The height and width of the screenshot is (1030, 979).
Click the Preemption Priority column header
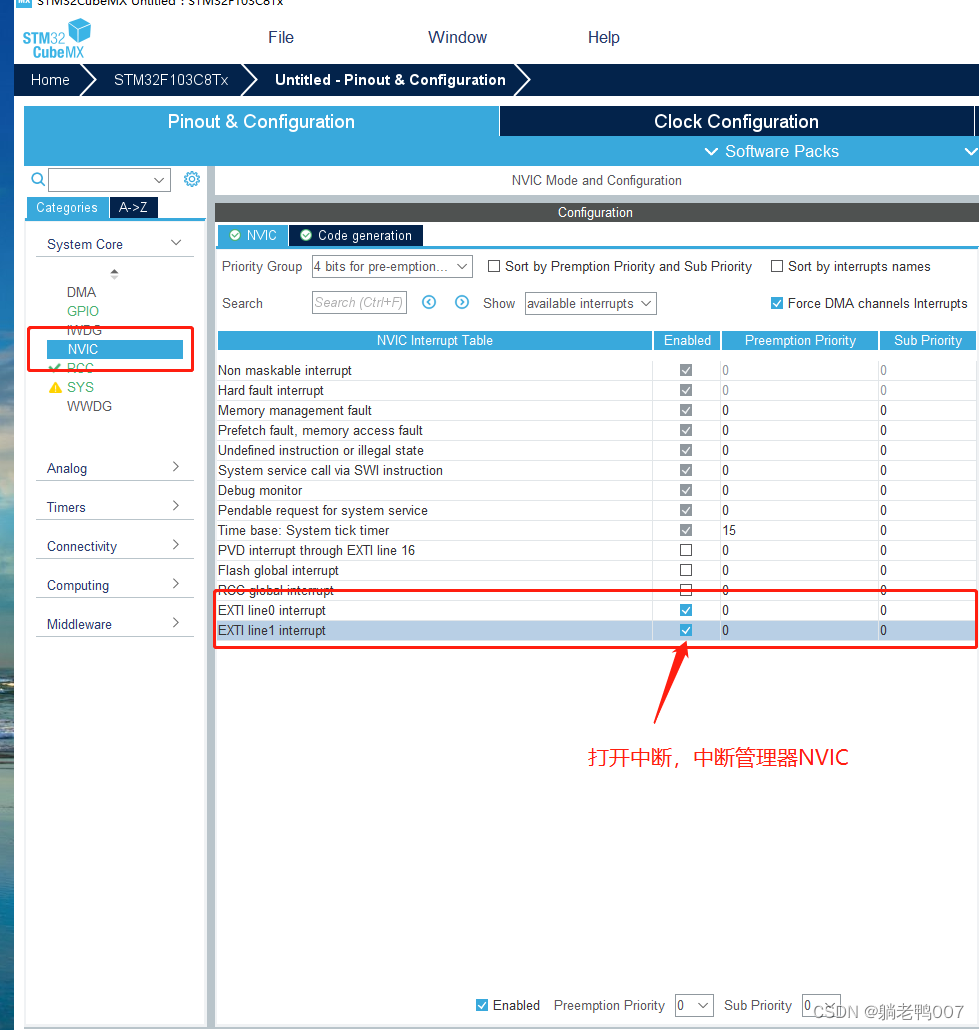(x=800, y=340)
